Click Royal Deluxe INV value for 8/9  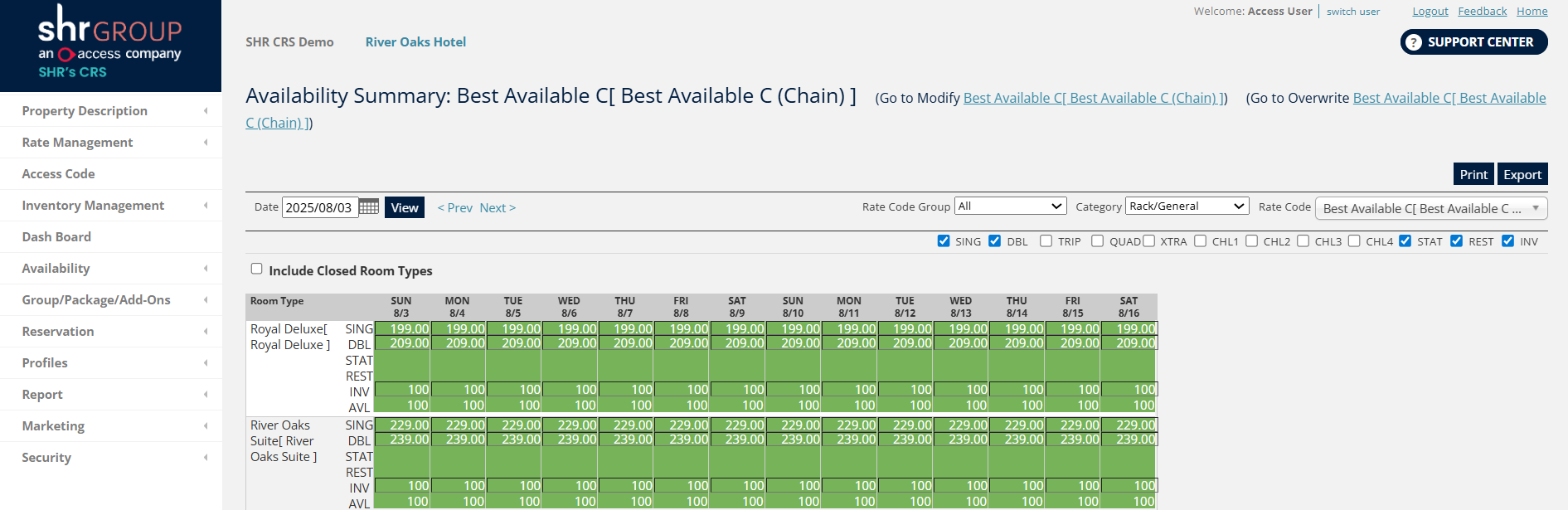tap(737, 389)
